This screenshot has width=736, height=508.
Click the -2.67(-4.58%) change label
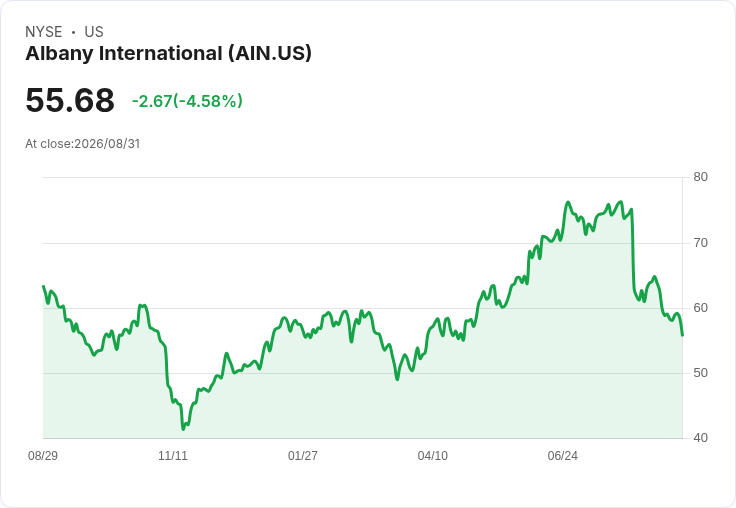[187, 101]
